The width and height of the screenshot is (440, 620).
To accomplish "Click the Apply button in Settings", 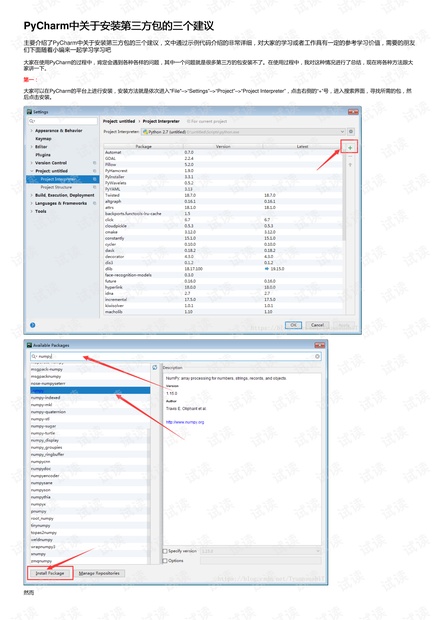I will (x=344, y=325).
